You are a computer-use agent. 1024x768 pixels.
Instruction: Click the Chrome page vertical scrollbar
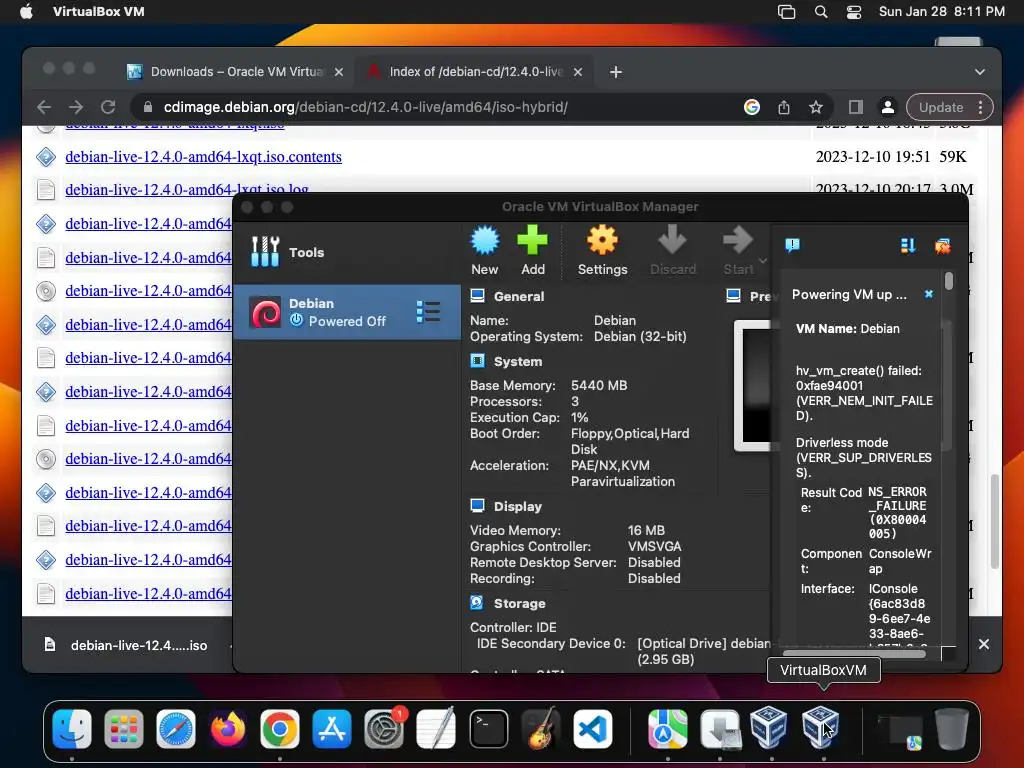(995, 521)
